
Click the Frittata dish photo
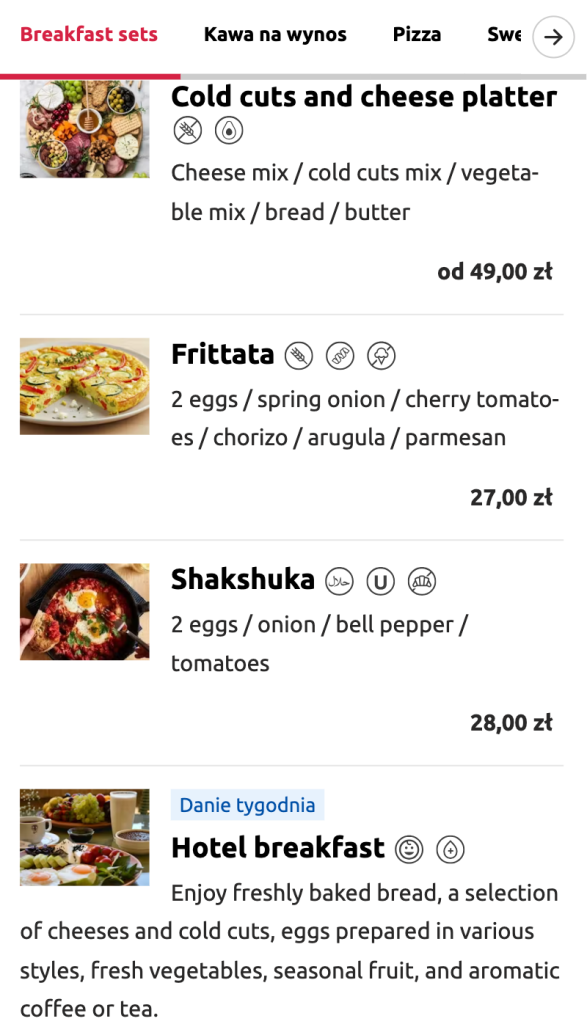pos(84,386)
